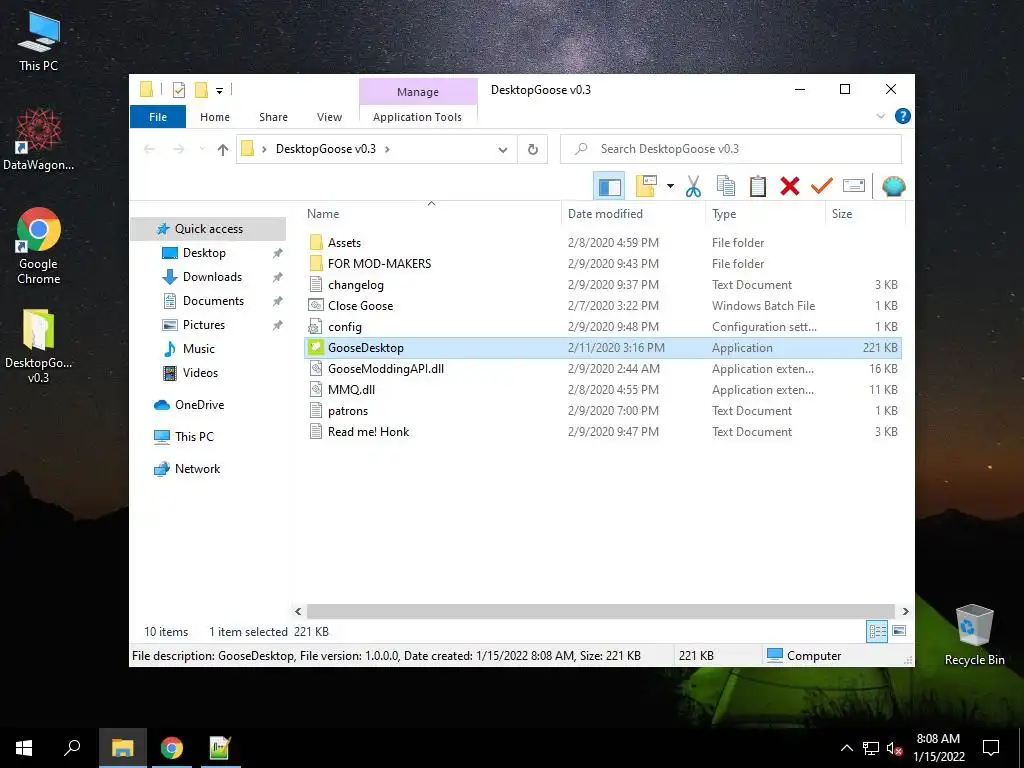1024x768 pixels.
Task: Open the Application Tools tab
Action: coord(417,117)
